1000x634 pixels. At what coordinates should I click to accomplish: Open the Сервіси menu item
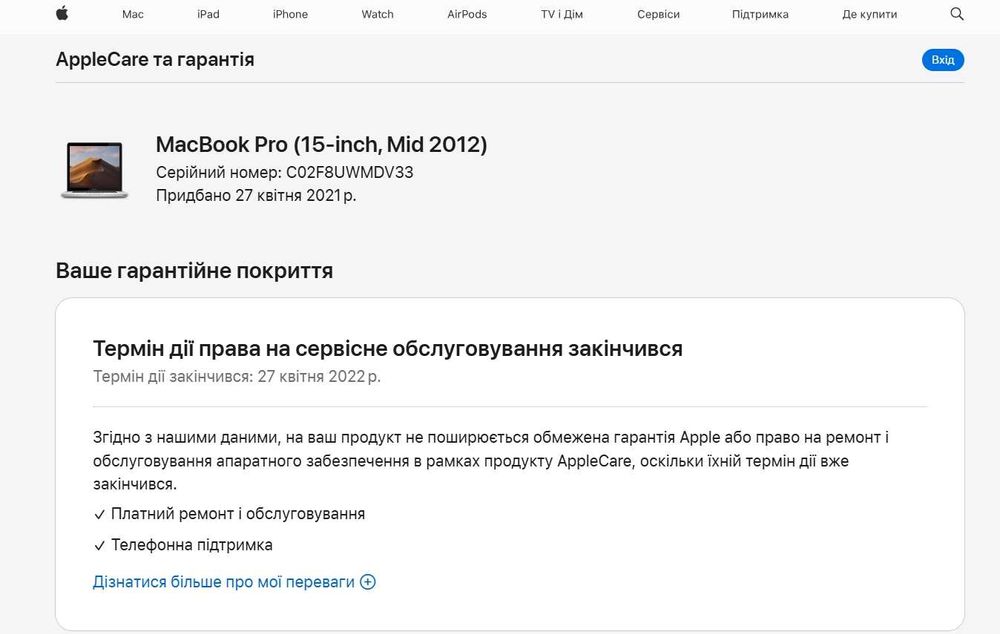(658, 14)
